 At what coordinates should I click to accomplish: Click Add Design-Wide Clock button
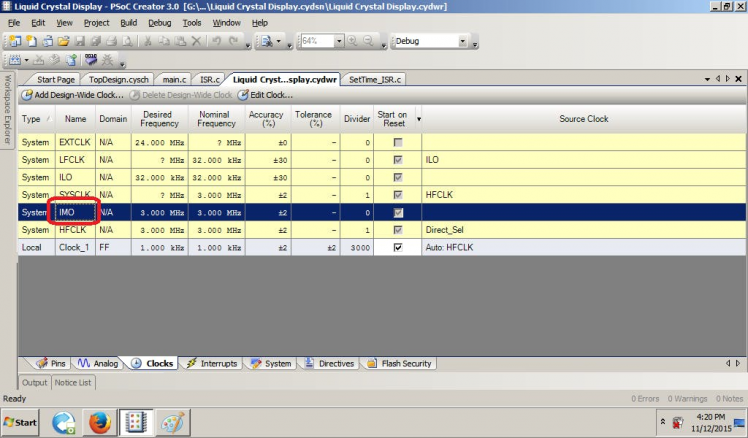click(x=73, y=95)
